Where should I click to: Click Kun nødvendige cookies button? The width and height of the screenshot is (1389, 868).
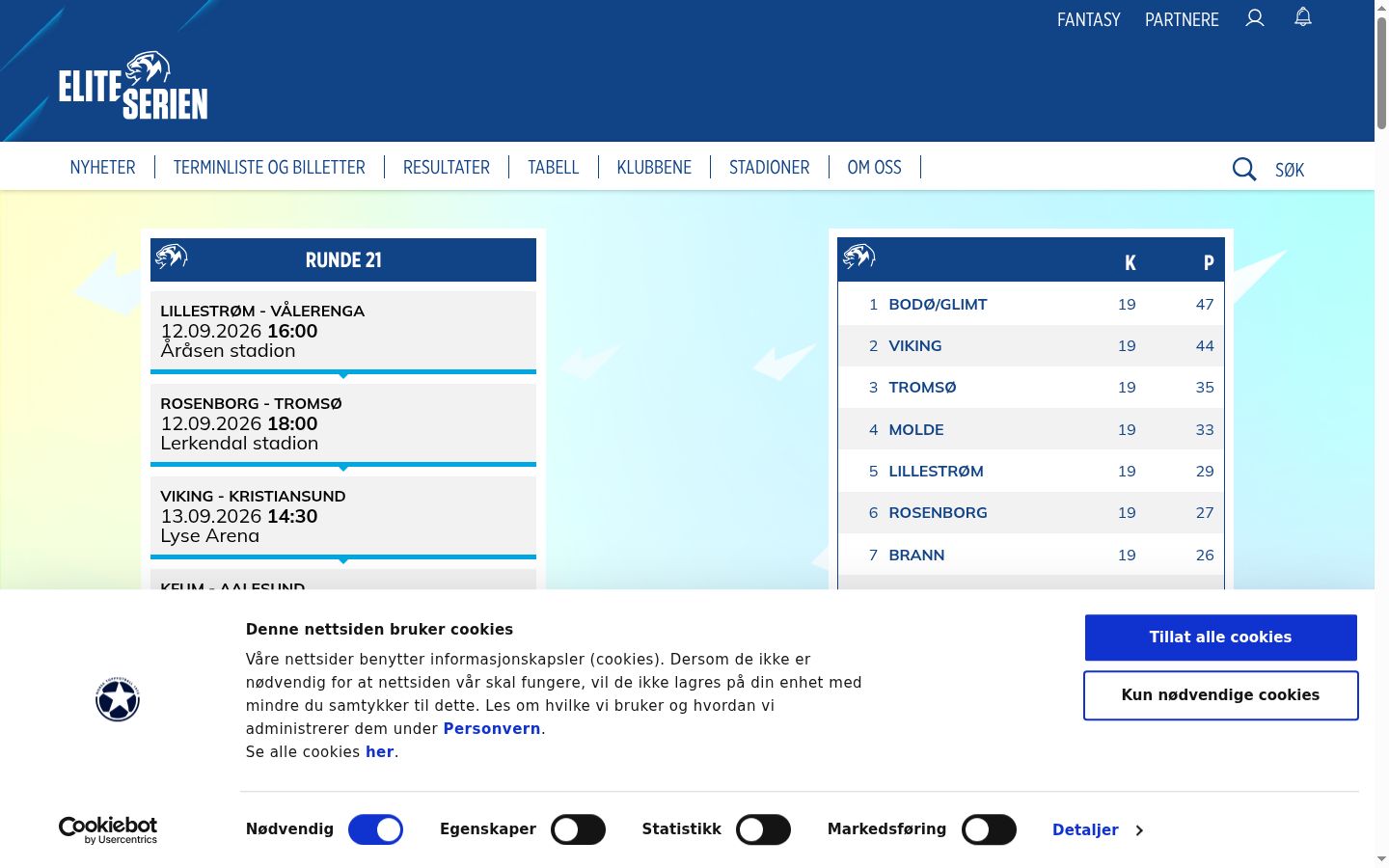click(x=1220, y=694)
